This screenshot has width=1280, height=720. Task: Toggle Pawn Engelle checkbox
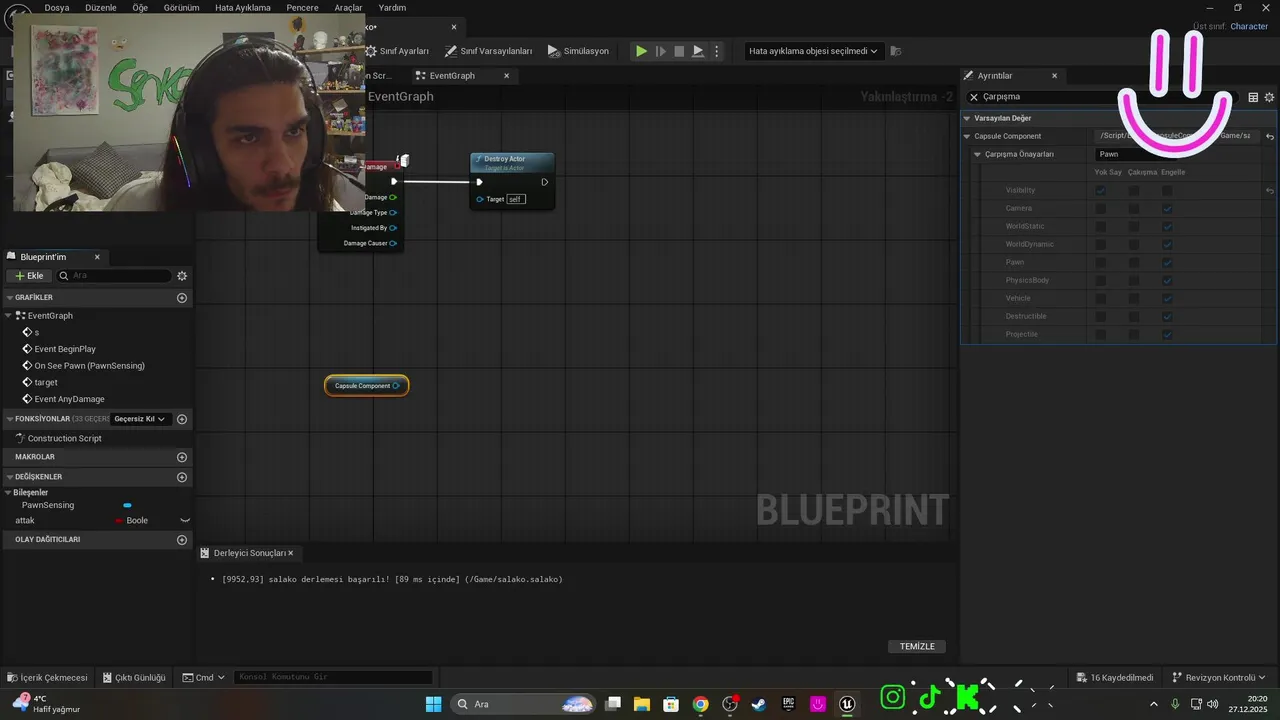point(1167,262)
